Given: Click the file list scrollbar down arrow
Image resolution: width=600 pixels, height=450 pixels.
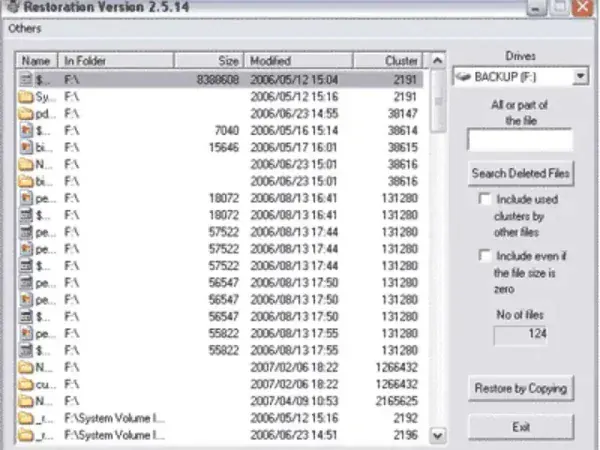Looking at the screenshot, I should tap(437, 436).
